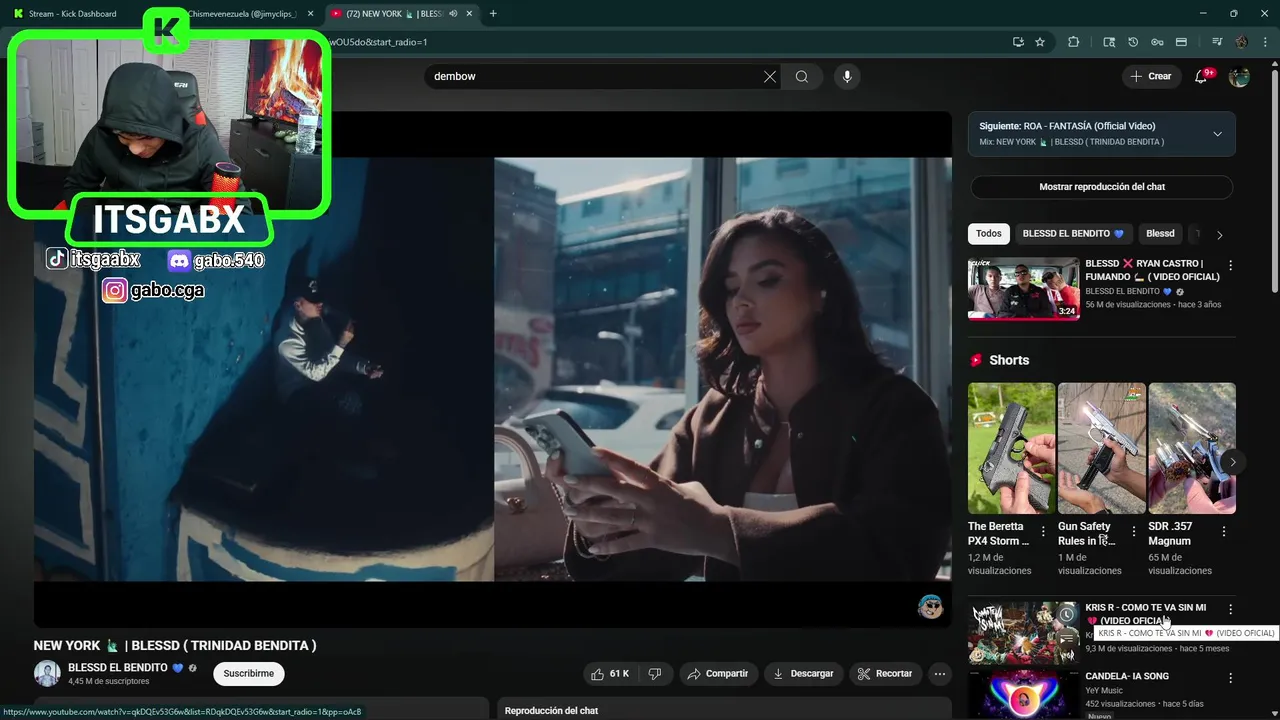Open the Chrome extensions puzzle icon
The width and height of the screenshot is (1280, 720).
pos(1073,42)
